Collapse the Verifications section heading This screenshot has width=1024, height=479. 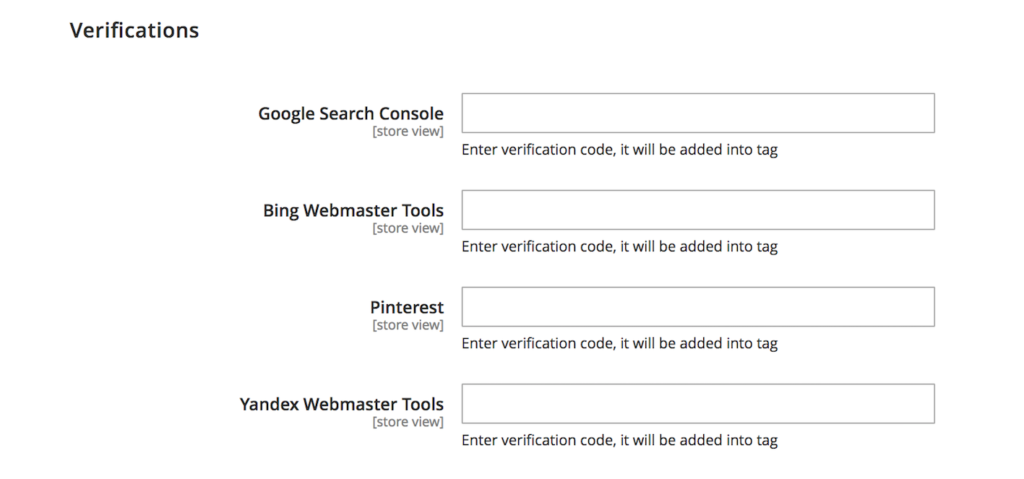point(134,30)
